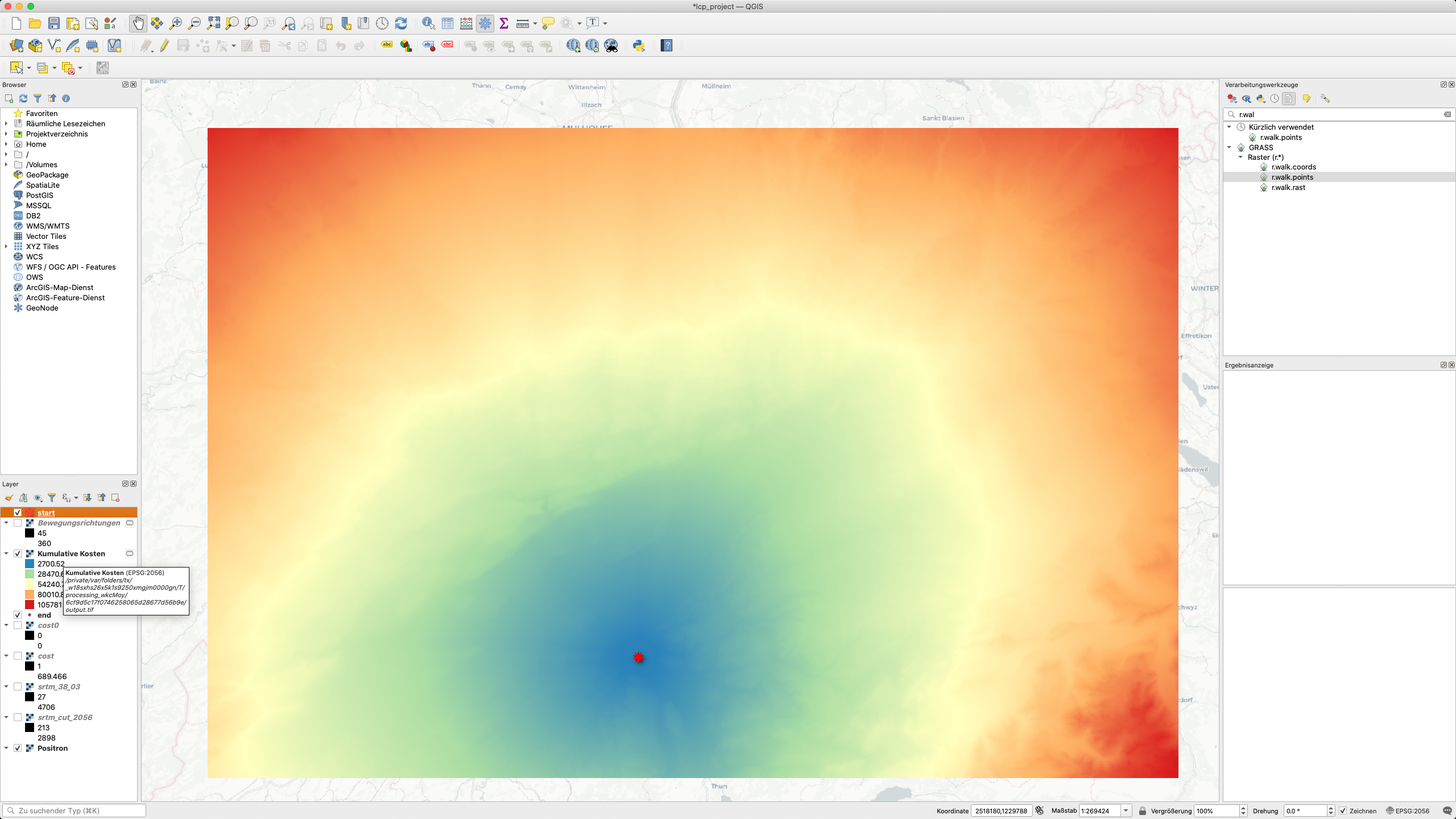This screenshot has width=1456, height=819.
Task: Expand the XYZ Tiles browser node
Action: click(6, 246)
